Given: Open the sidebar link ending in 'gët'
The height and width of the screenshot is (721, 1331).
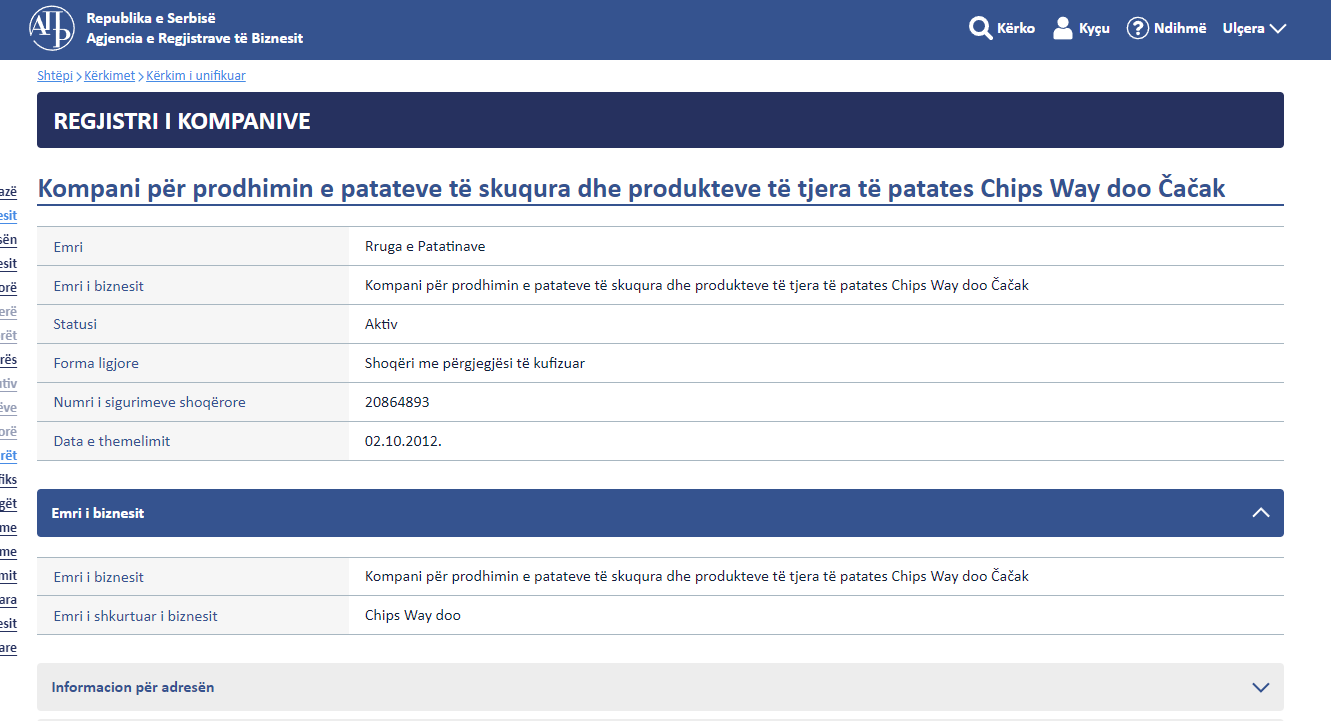Looking at the screenshot, I should [8, 504].
